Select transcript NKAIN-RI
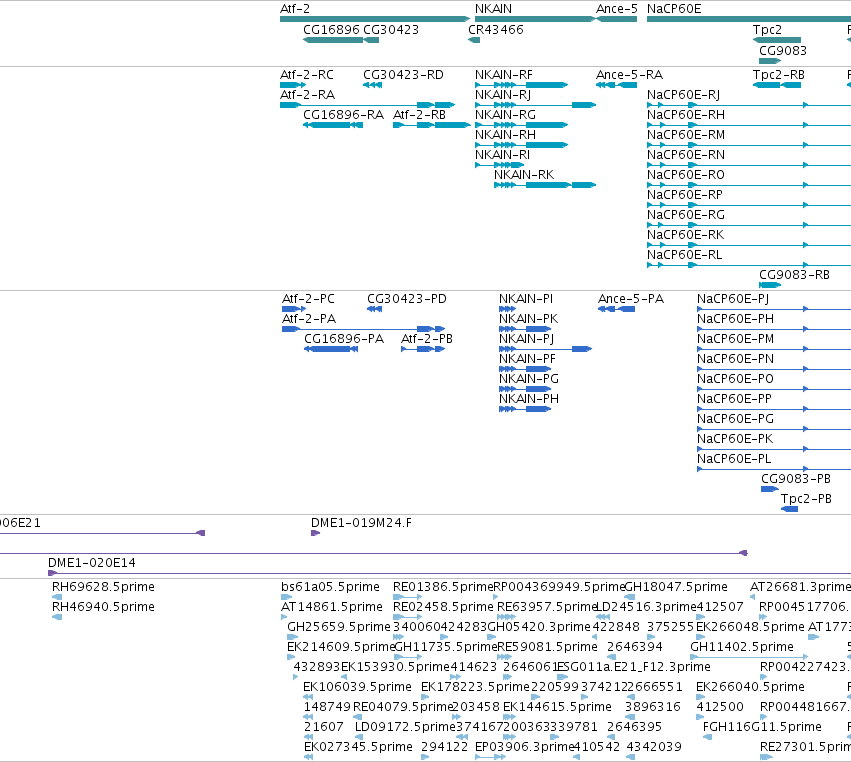This screenshot has height=762, width=851. 499,165
